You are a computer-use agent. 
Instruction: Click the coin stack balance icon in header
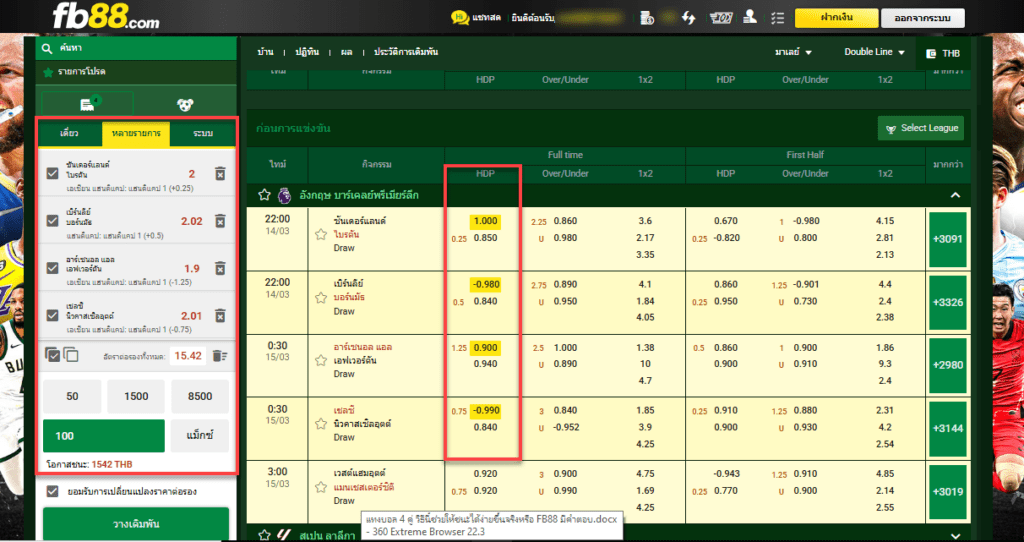coord(647,18)
